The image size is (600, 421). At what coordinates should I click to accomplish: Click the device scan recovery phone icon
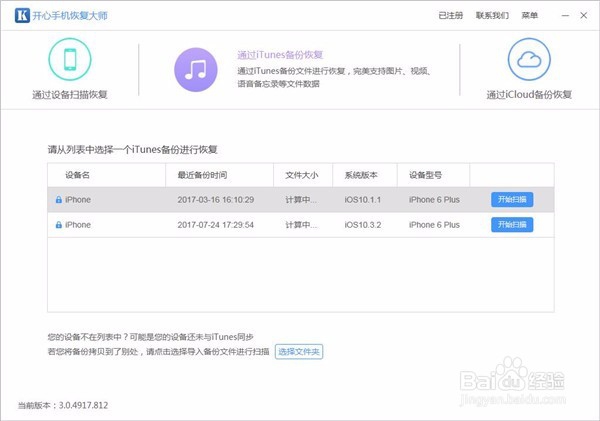(70, 59)
